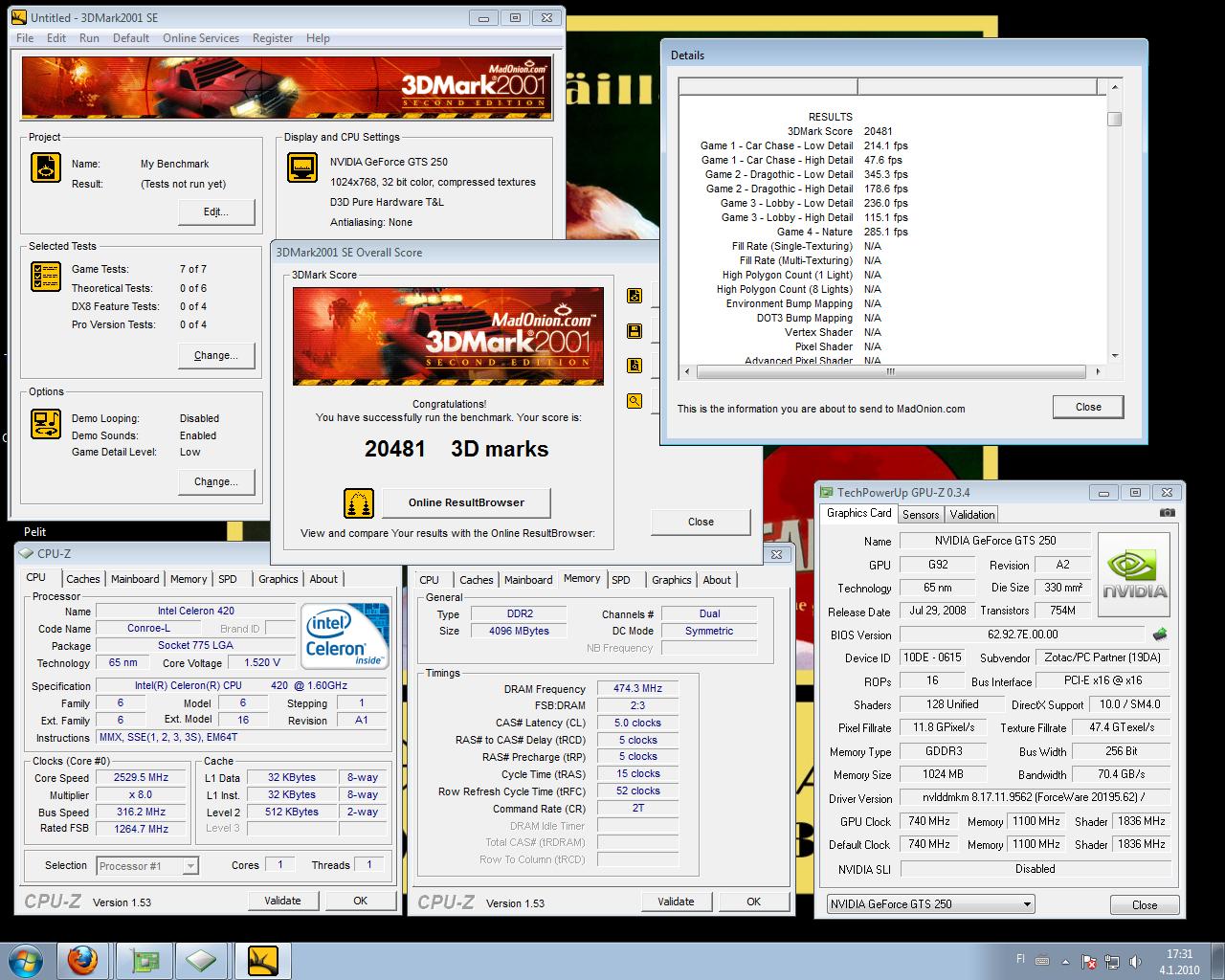This screenshot has height=980, width=1225.
Task: Open the Help menu in 3DMark2001
Action: click(x=318, y=38)
